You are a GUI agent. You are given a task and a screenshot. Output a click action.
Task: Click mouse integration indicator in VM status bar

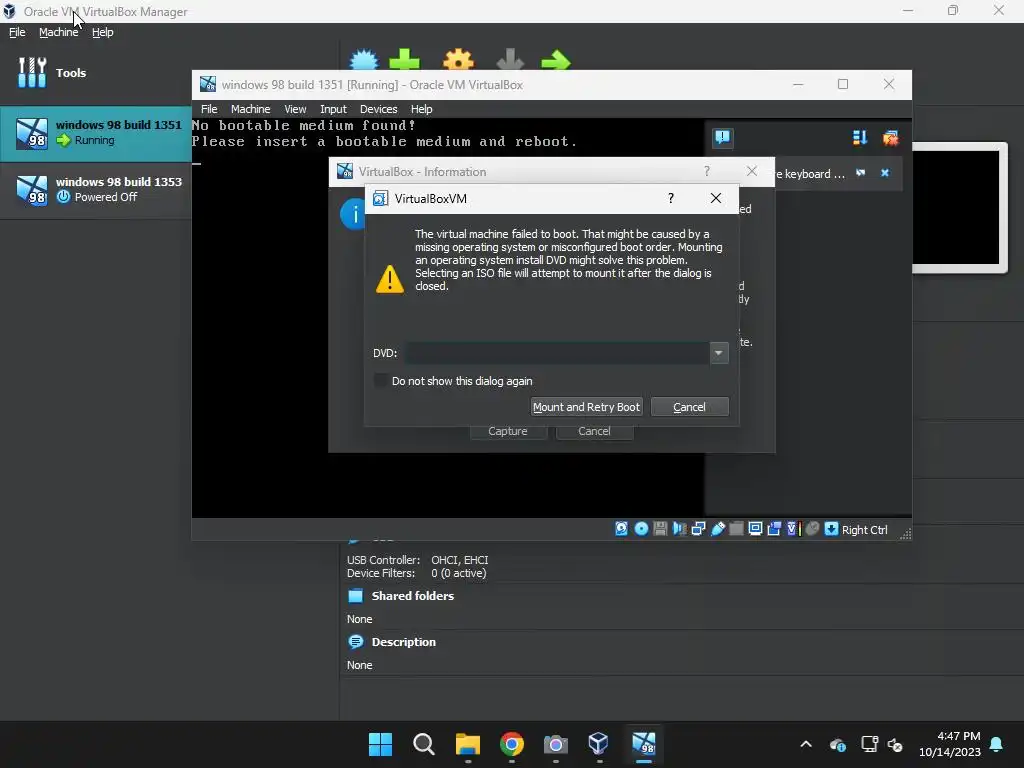click(x=812, y=529)
